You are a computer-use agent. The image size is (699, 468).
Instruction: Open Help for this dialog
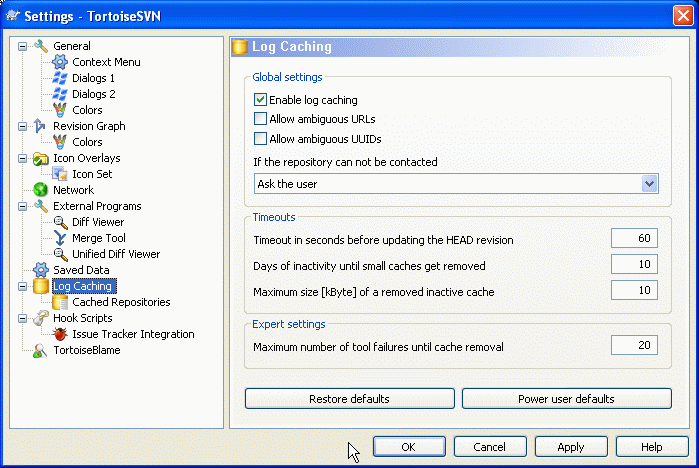652,447
